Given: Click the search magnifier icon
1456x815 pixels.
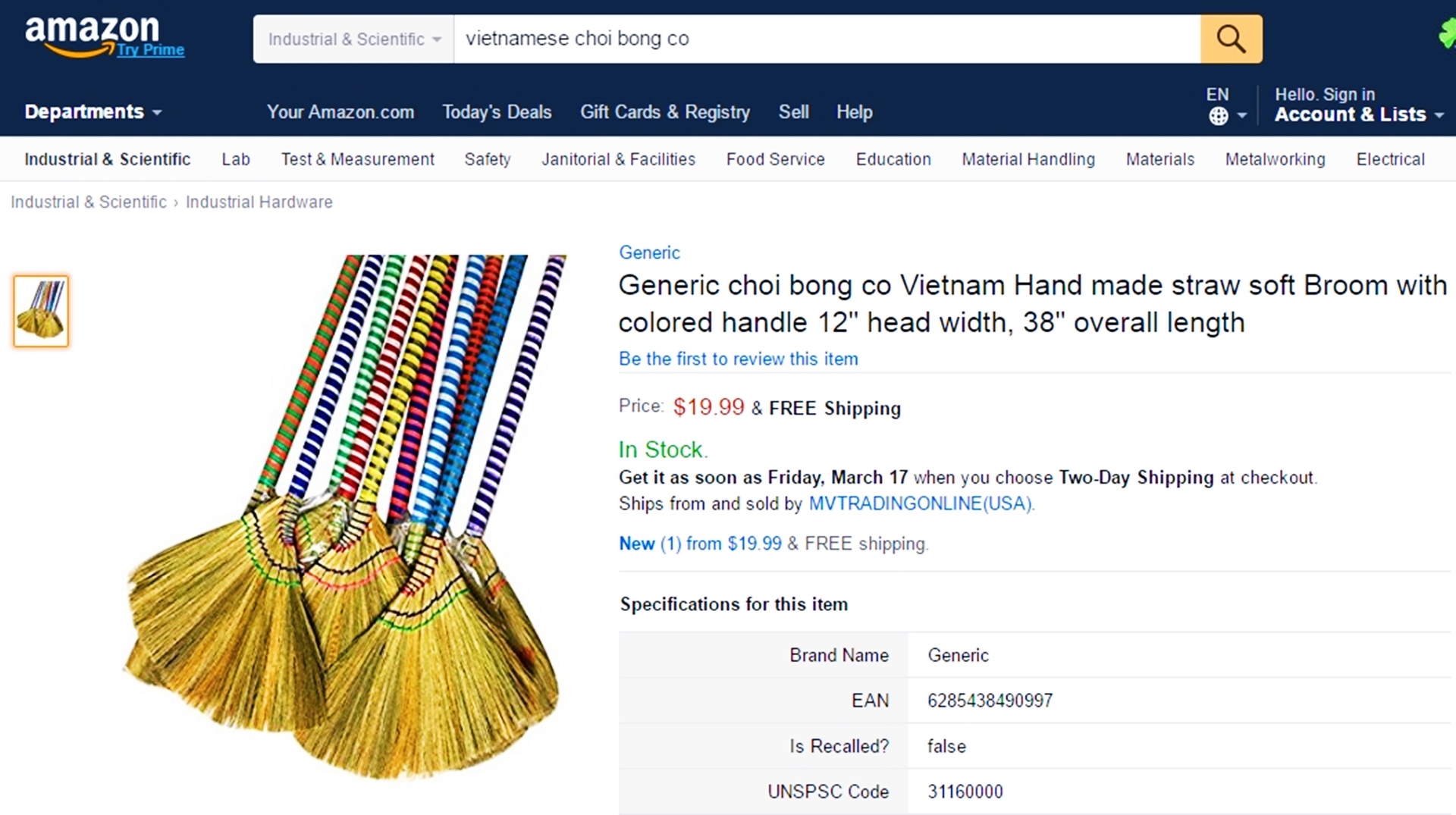Looking at the screenshot, I should pos(1231,38).
